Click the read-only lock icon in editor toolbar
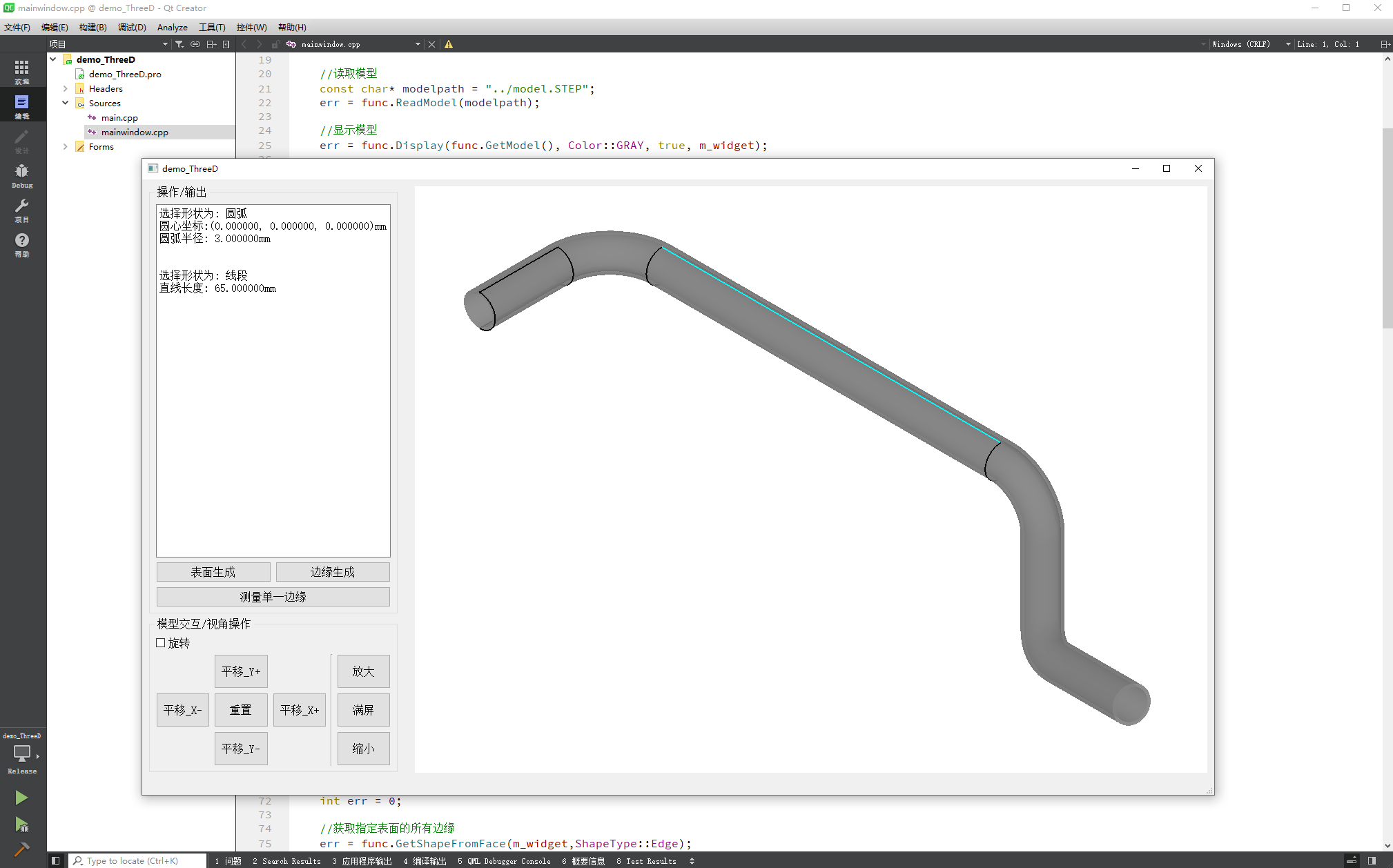 tap(275, 44)
